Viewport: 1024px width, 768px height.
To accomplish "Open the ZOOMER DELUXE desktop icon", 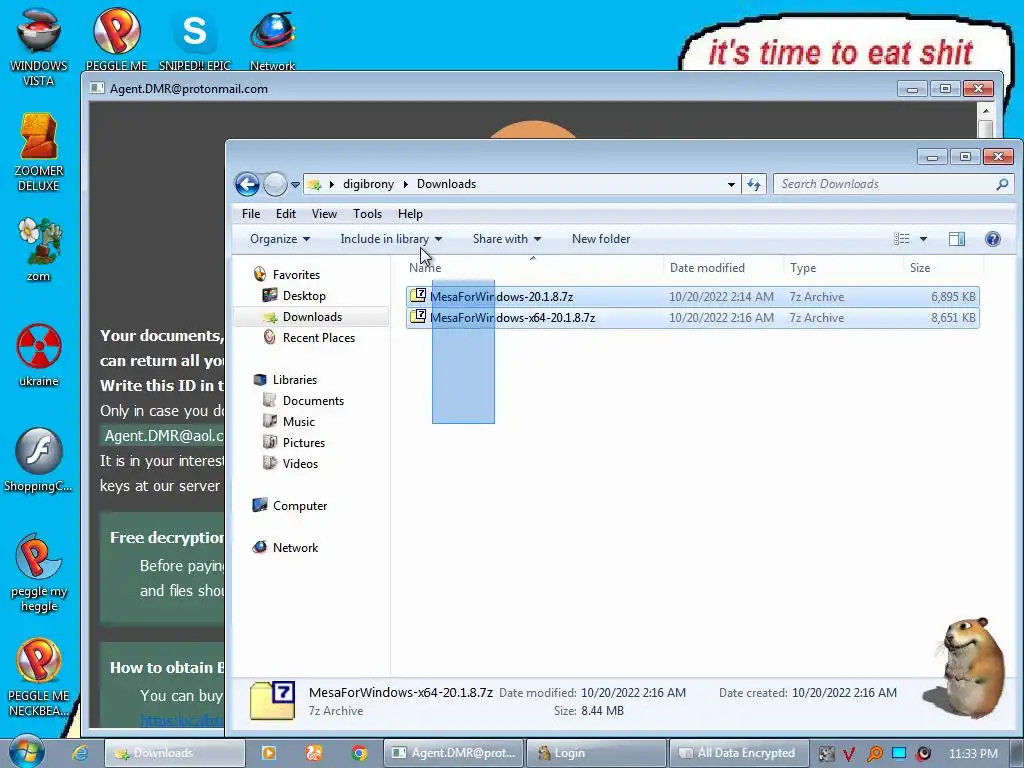I will 39,152.
